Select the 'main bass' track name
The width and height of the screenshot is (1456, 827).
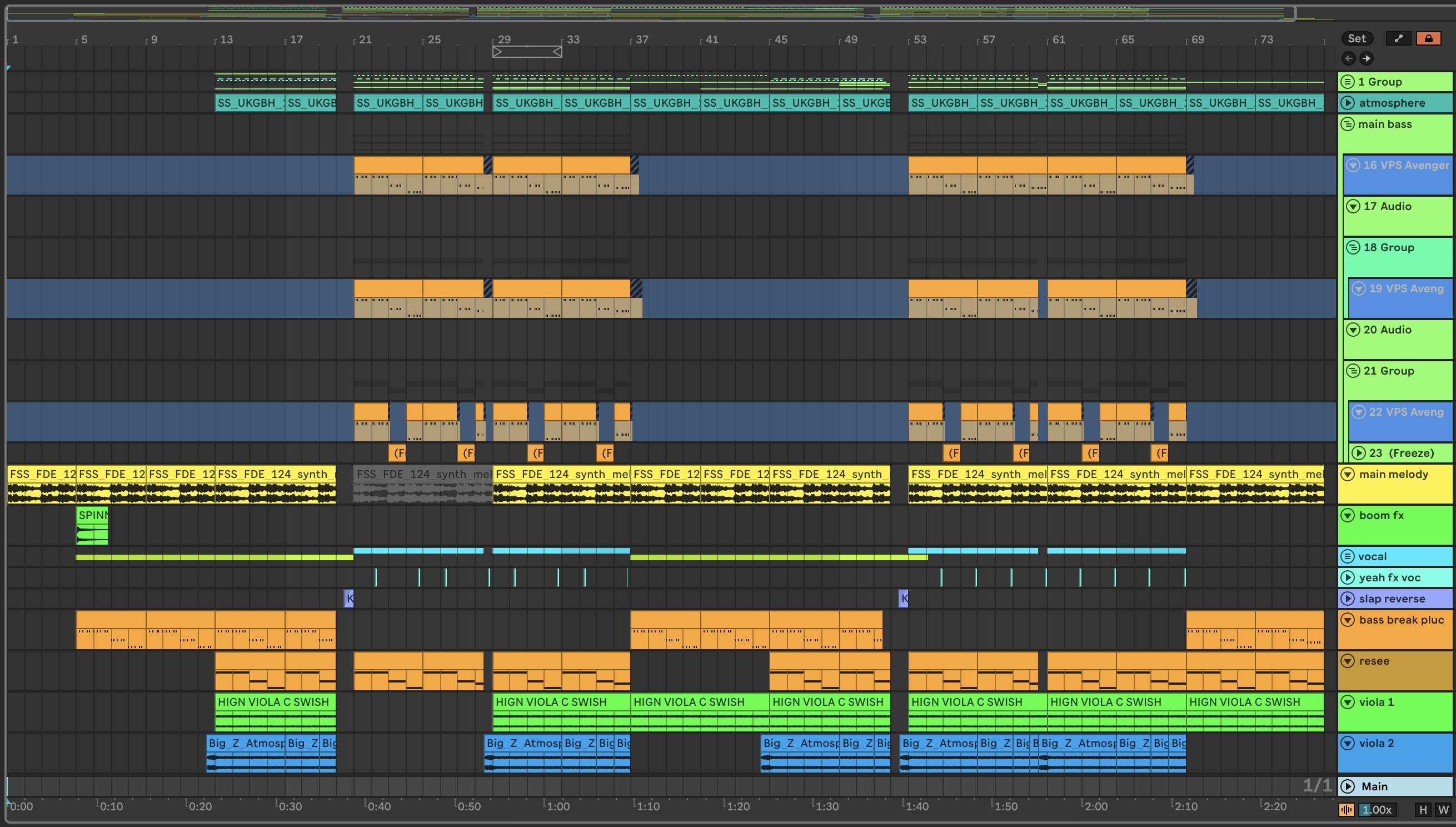pos(1384,124)
